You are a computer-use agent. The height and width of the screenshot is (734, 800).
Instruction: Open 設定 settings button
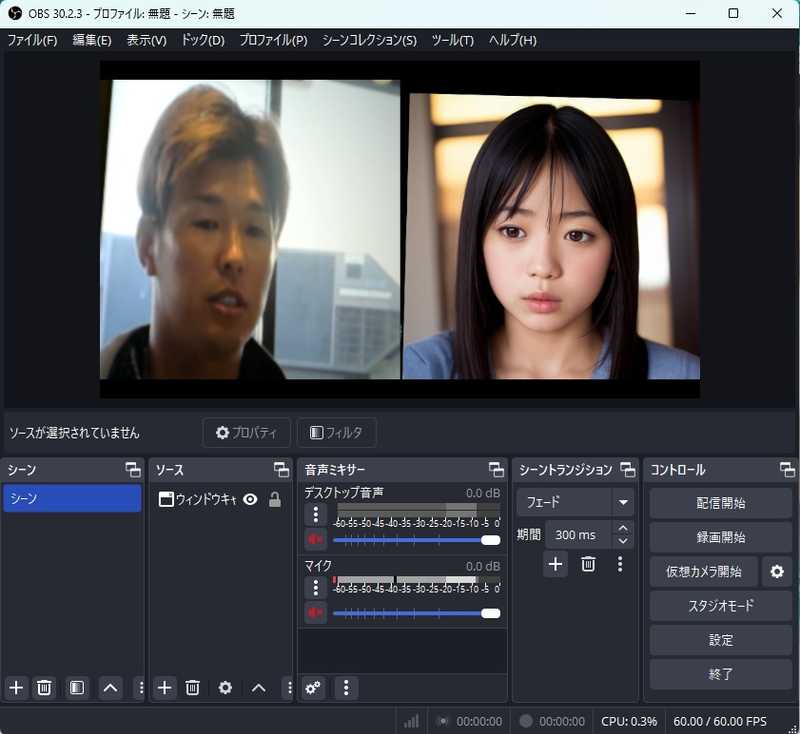coord(720,640)
